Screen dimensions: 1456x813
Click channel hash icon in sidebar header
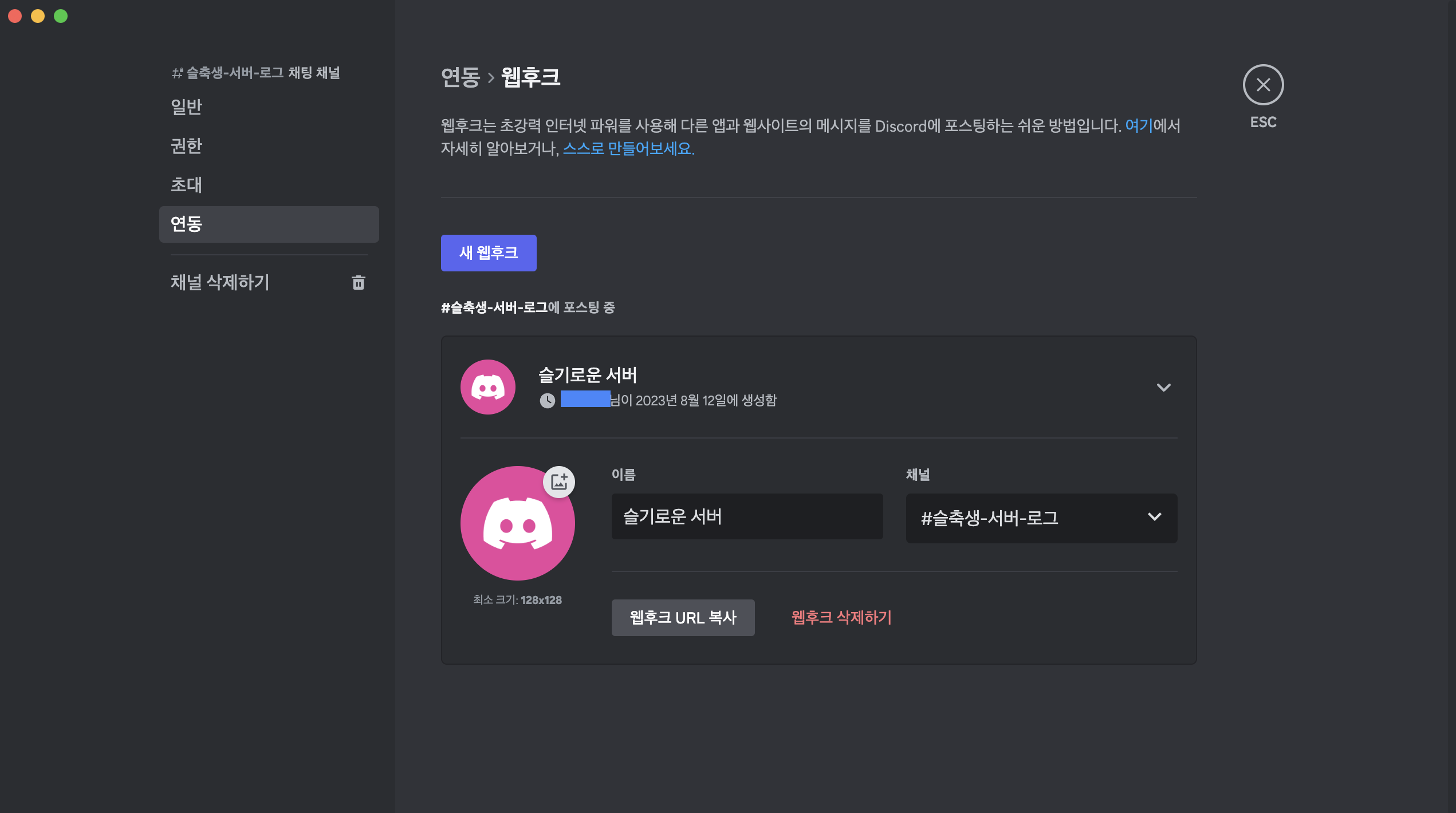177,73
